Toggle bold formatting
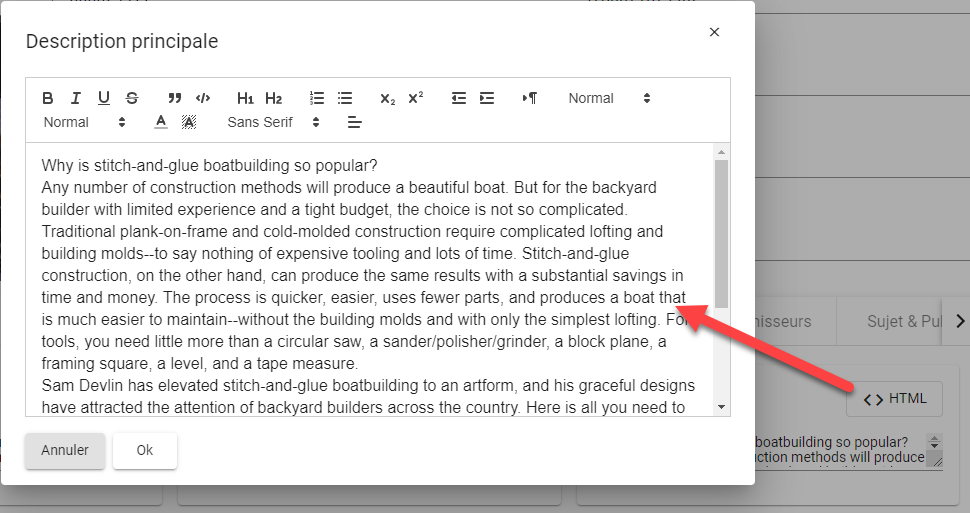This screenshot has width=970, height=513. point(48,98)
